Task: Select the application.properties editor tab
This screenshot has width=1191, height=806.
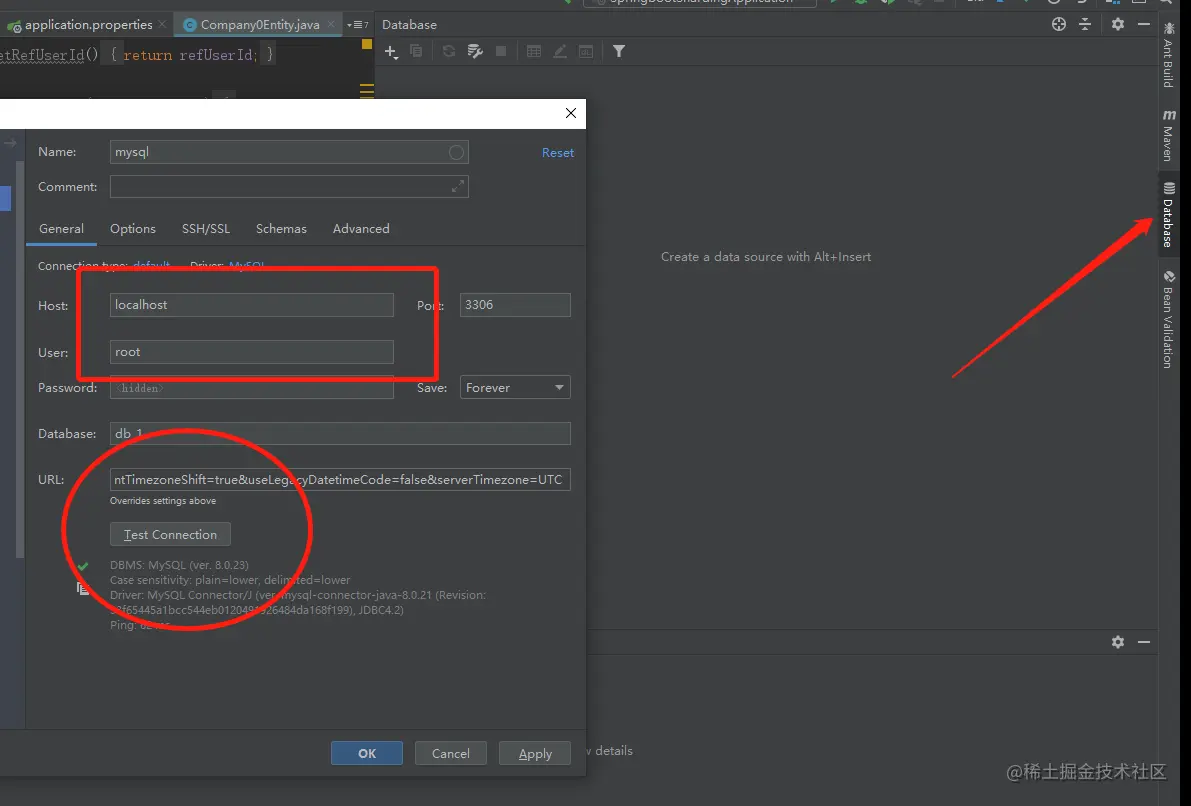Action: click(87, 24)
